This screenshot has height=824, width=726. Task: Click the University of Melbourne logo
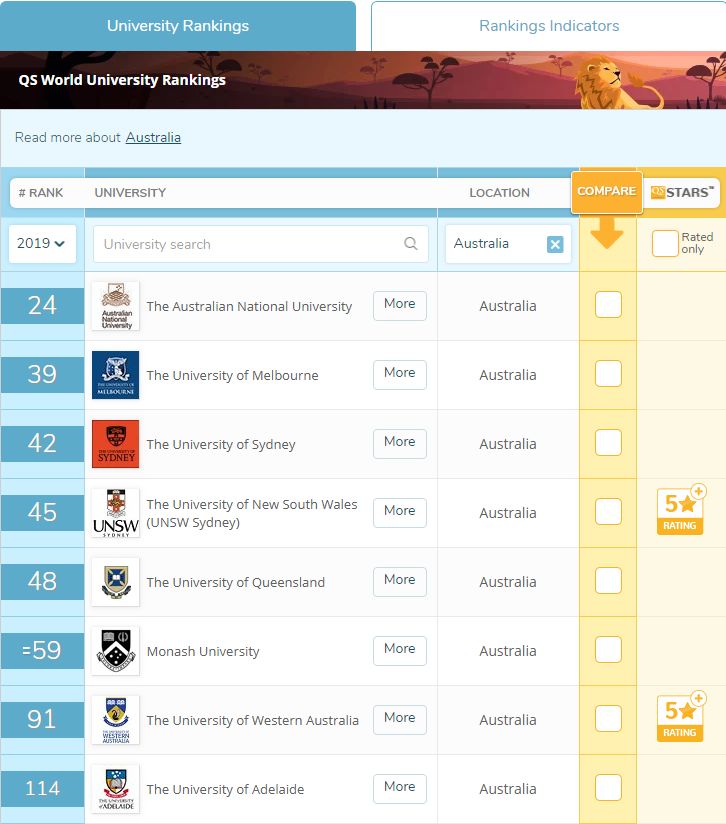coord(116,375)
